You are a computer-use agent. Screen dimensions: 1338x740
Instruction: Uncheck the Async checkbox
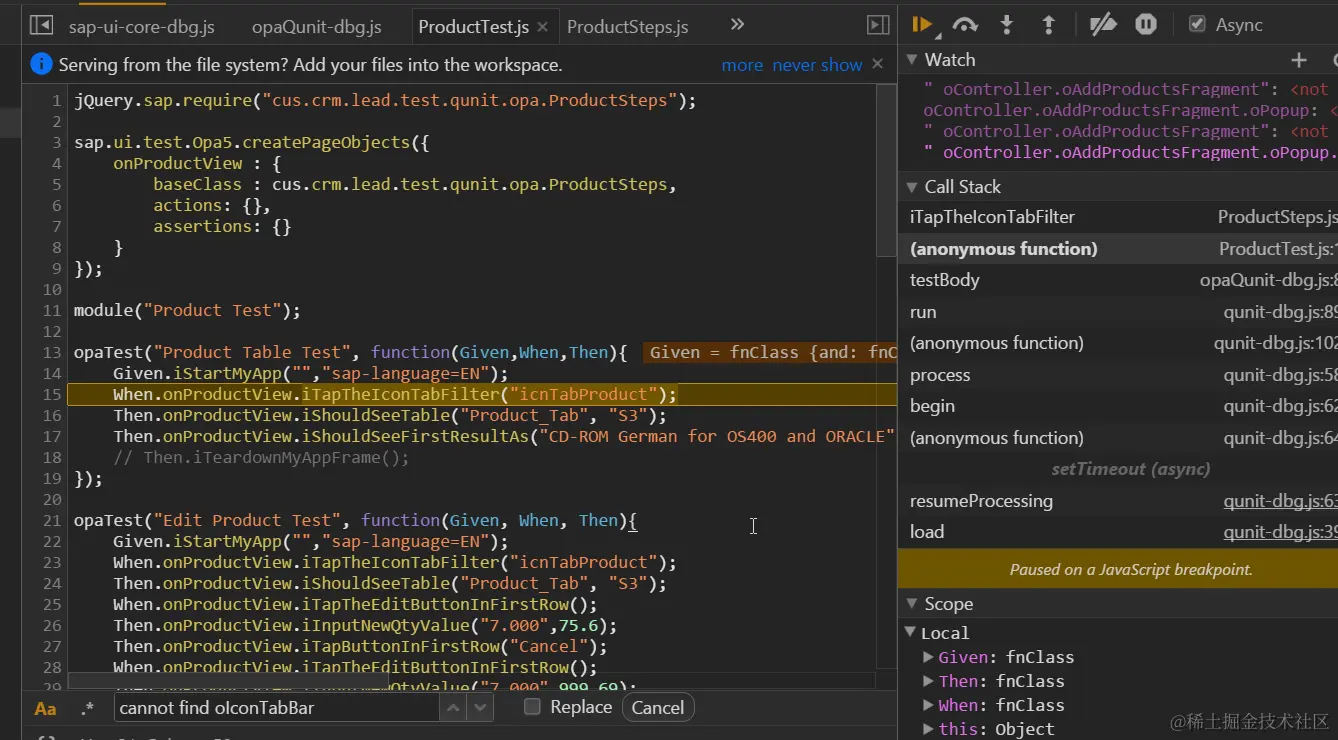(x=1197, y=25)
